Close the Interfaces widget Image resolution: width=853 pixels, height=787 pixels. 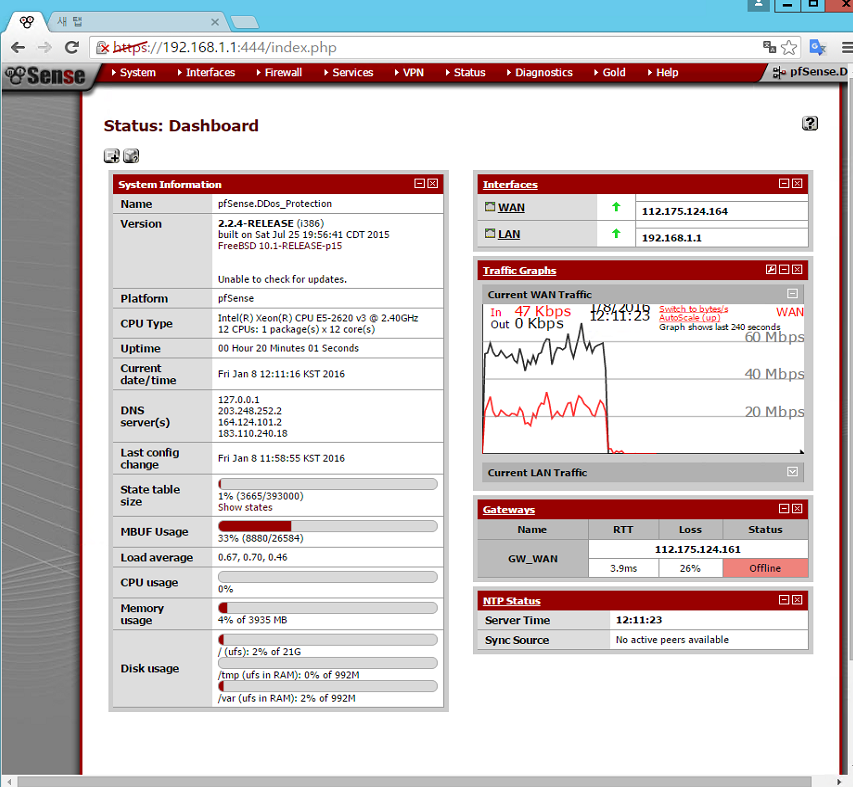click(x=797, y=183)
